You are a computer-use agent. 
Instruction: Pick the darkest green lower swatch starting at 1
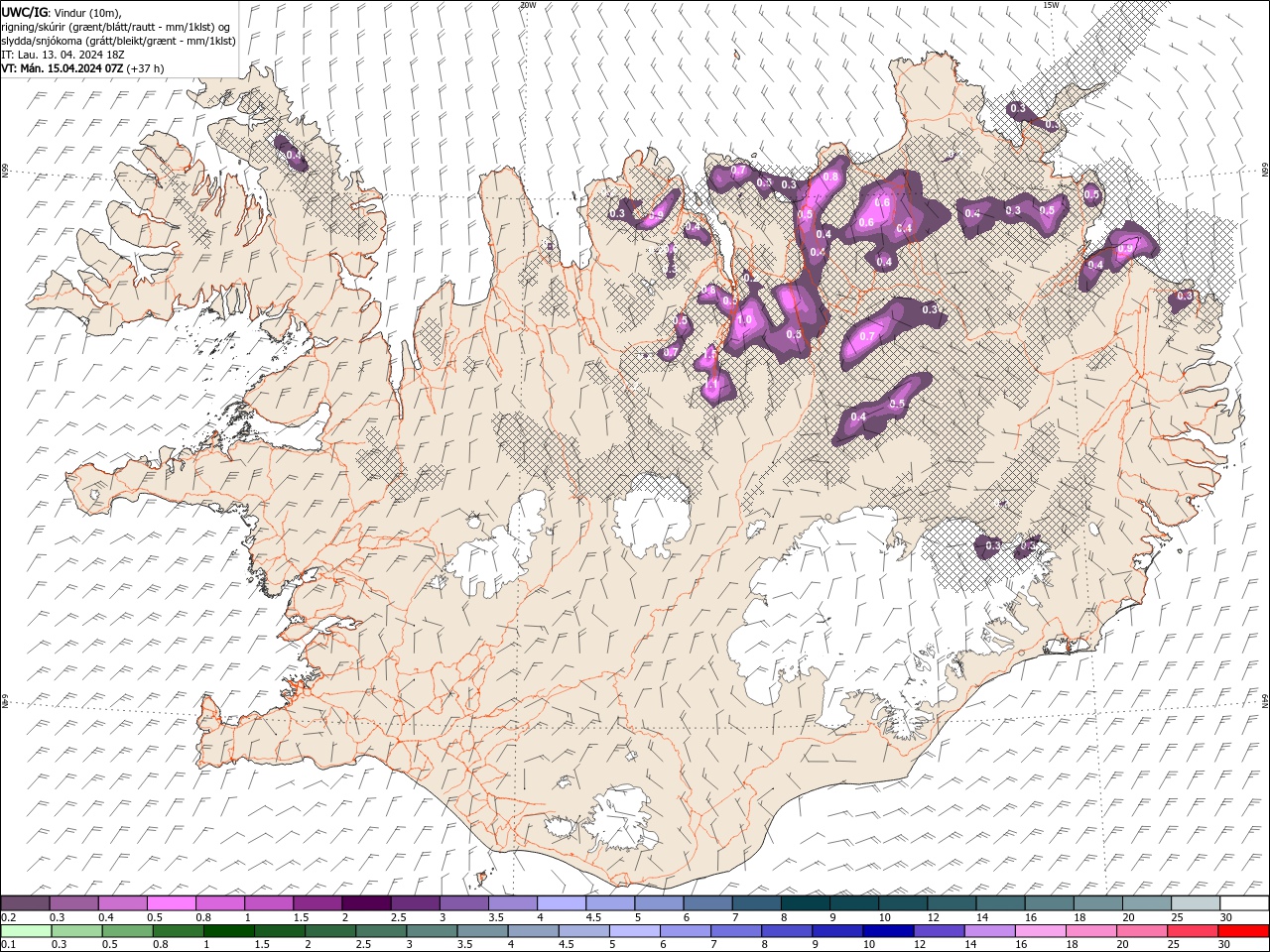pyautogui.click(x=228, y=931)
